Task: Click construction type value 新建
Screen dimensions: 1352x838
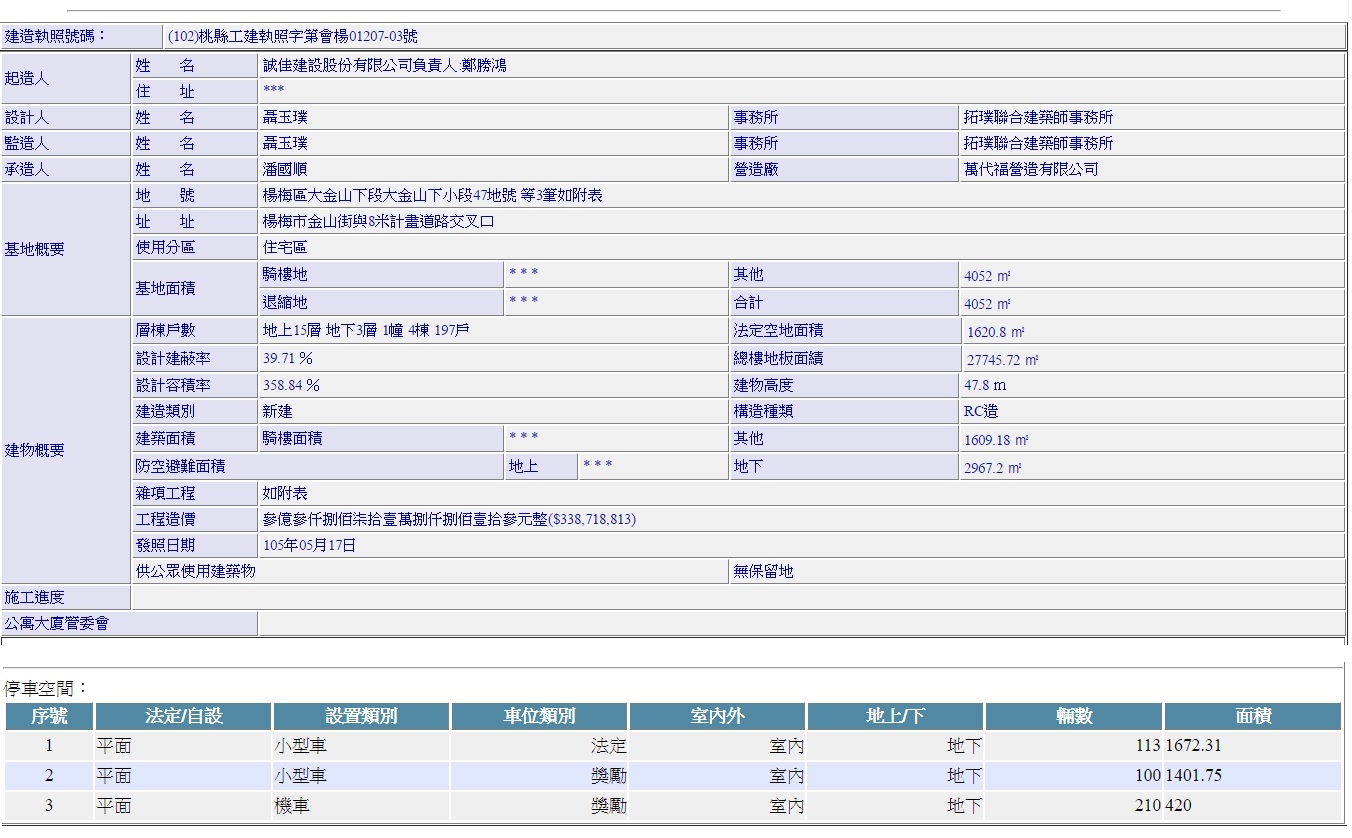Action: (x=277, y=411)
